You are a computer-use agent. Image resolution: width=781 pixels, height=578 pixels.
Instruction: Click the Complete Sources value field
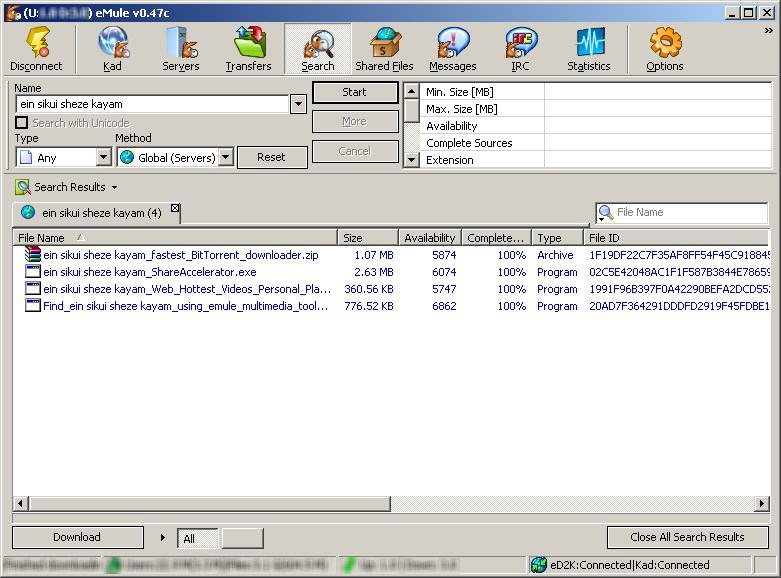click(657, 143)
